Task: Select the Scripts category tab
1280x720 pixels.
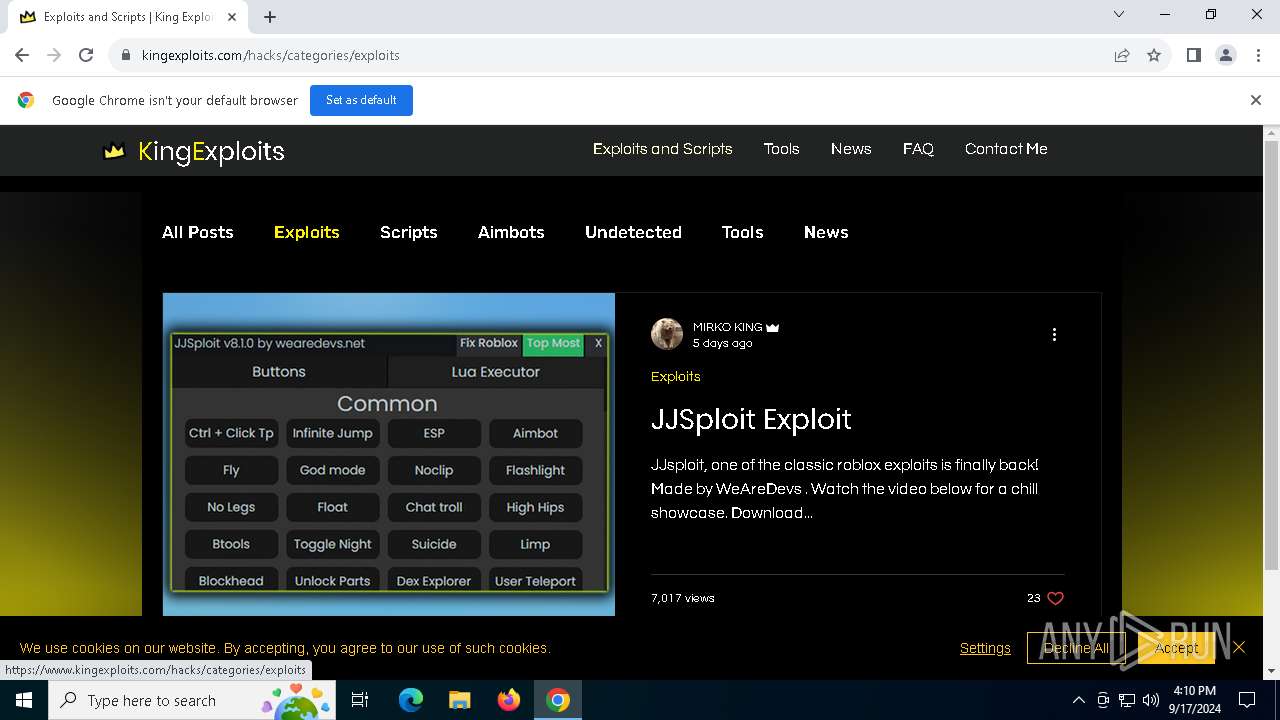Action: 409,232
